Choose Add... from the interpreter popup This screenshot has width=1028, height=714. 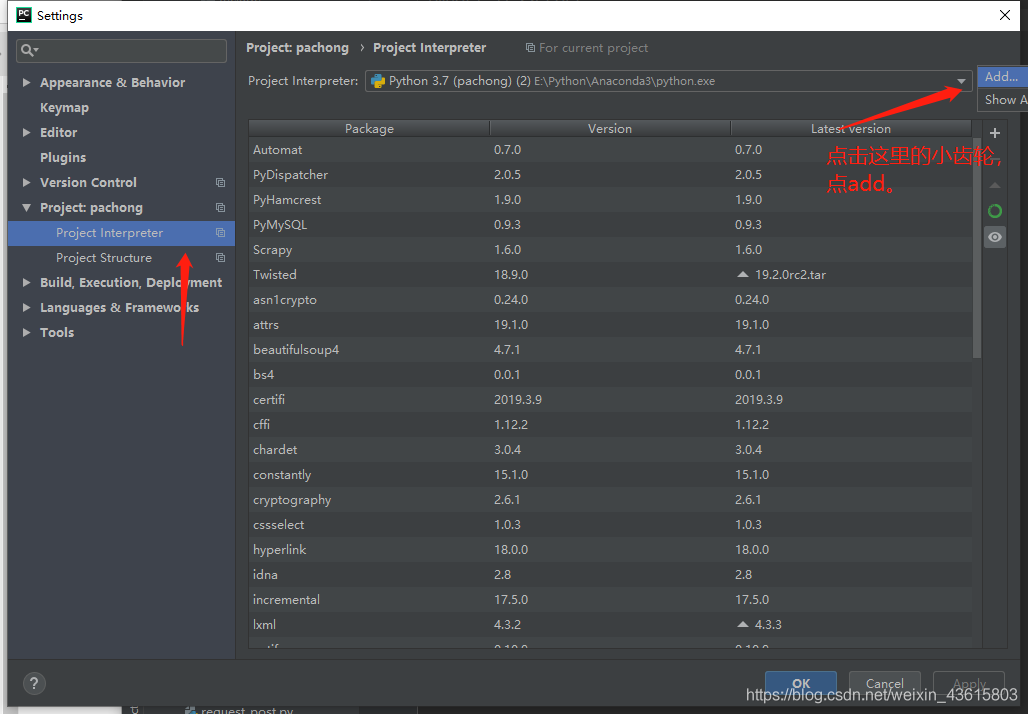tap(1002, 77)
